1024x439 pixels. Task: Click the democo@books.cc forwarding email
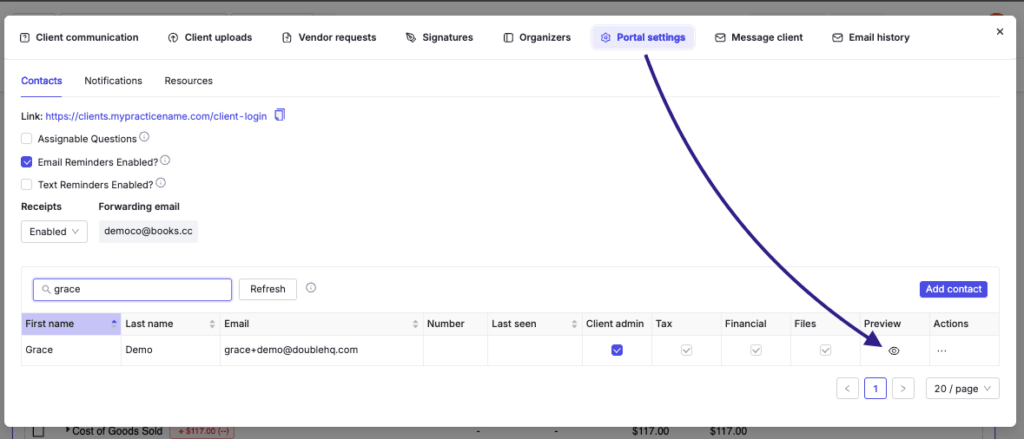pyautogui.click(x=148, y=231)
